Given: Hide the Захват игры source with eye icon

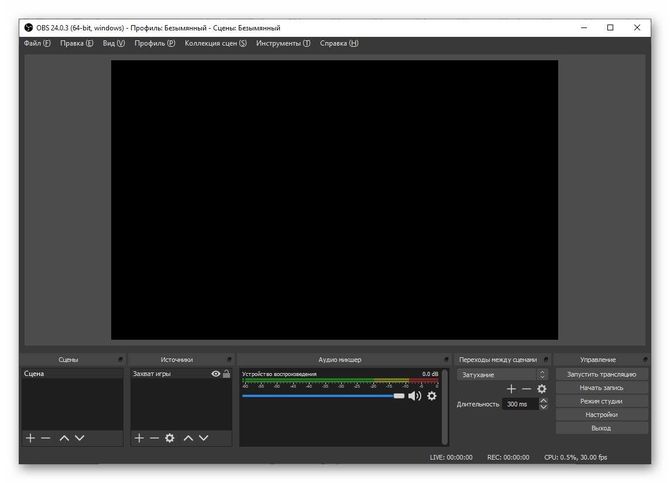Looking at the screenshot, I should [x=215, y=374].
